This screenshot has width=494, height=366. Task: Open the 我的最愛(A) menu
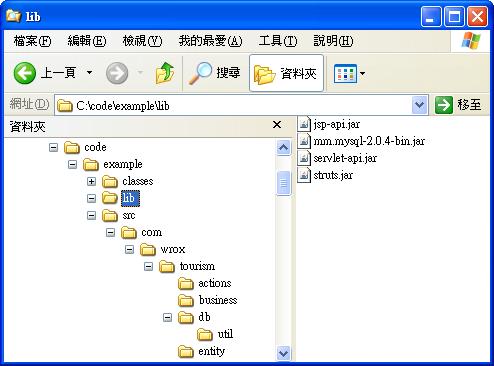(210, 41)
